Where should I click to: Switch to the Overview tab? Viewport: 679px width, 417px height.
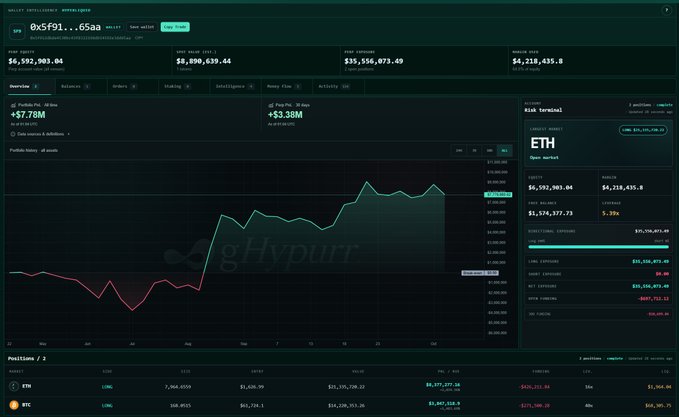pyautogui.click(x=28, y=87)
